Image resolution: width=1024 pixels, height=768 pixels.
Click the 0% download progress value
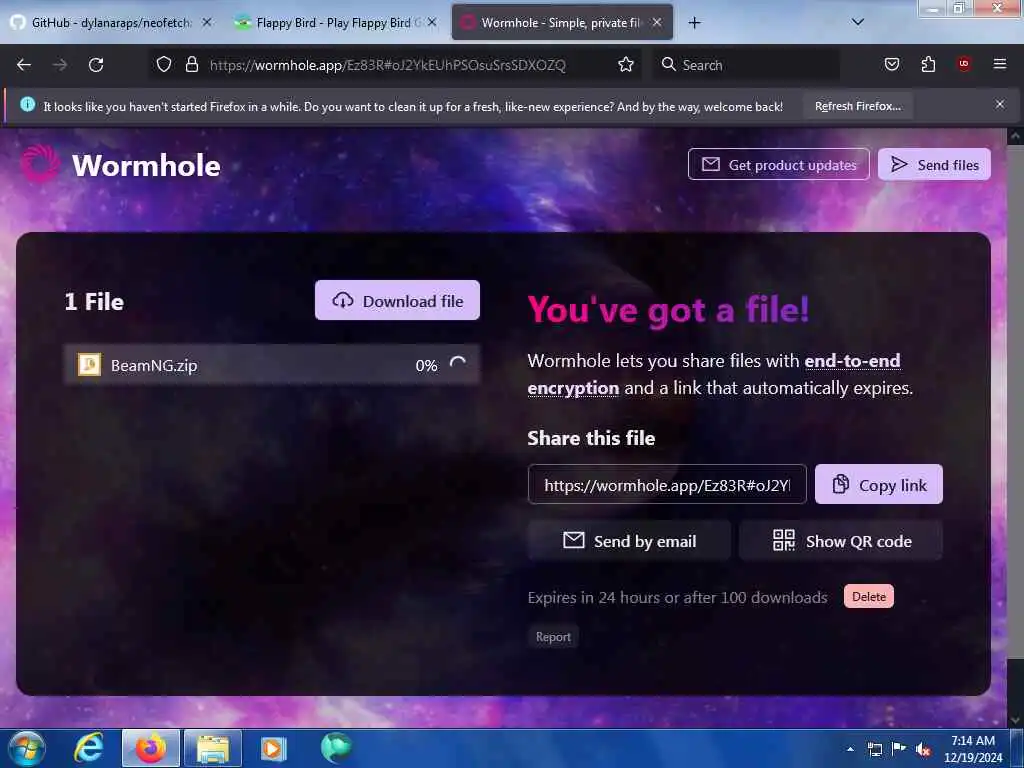426,365
